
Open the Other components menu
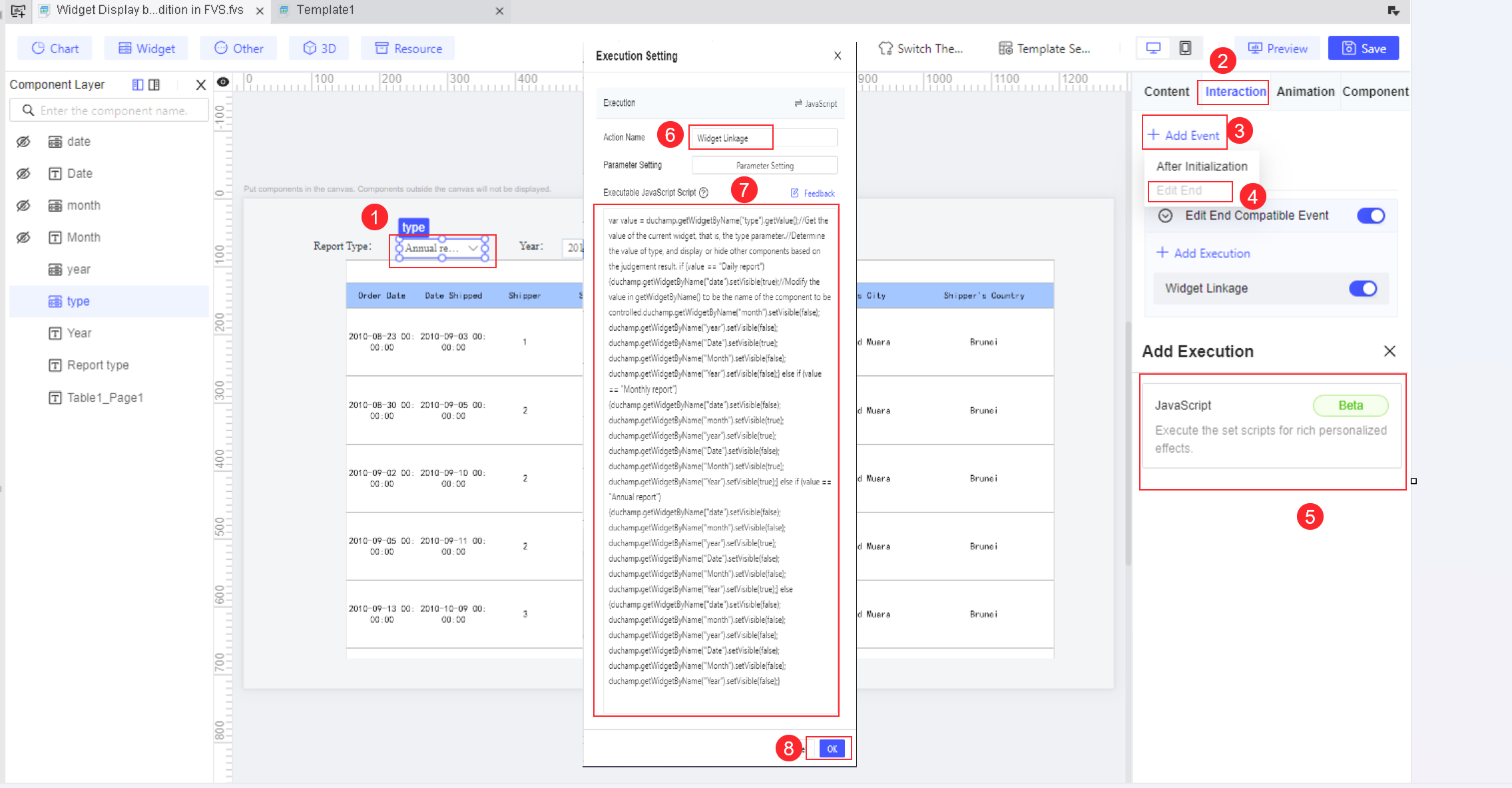(x=238, y=49)
